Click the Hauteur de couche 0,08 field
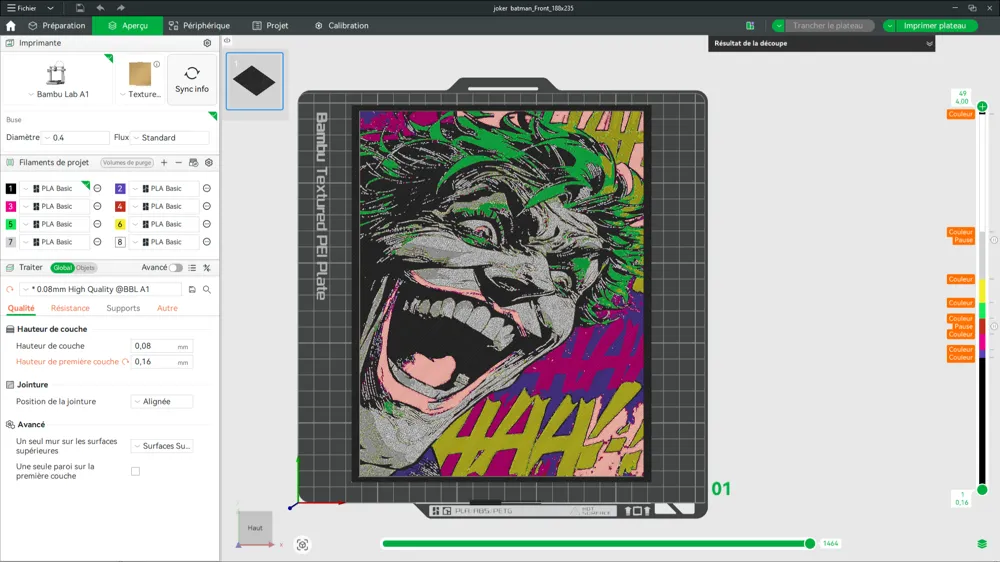Screen dimensions: 1000x562 tap(161, 346)
